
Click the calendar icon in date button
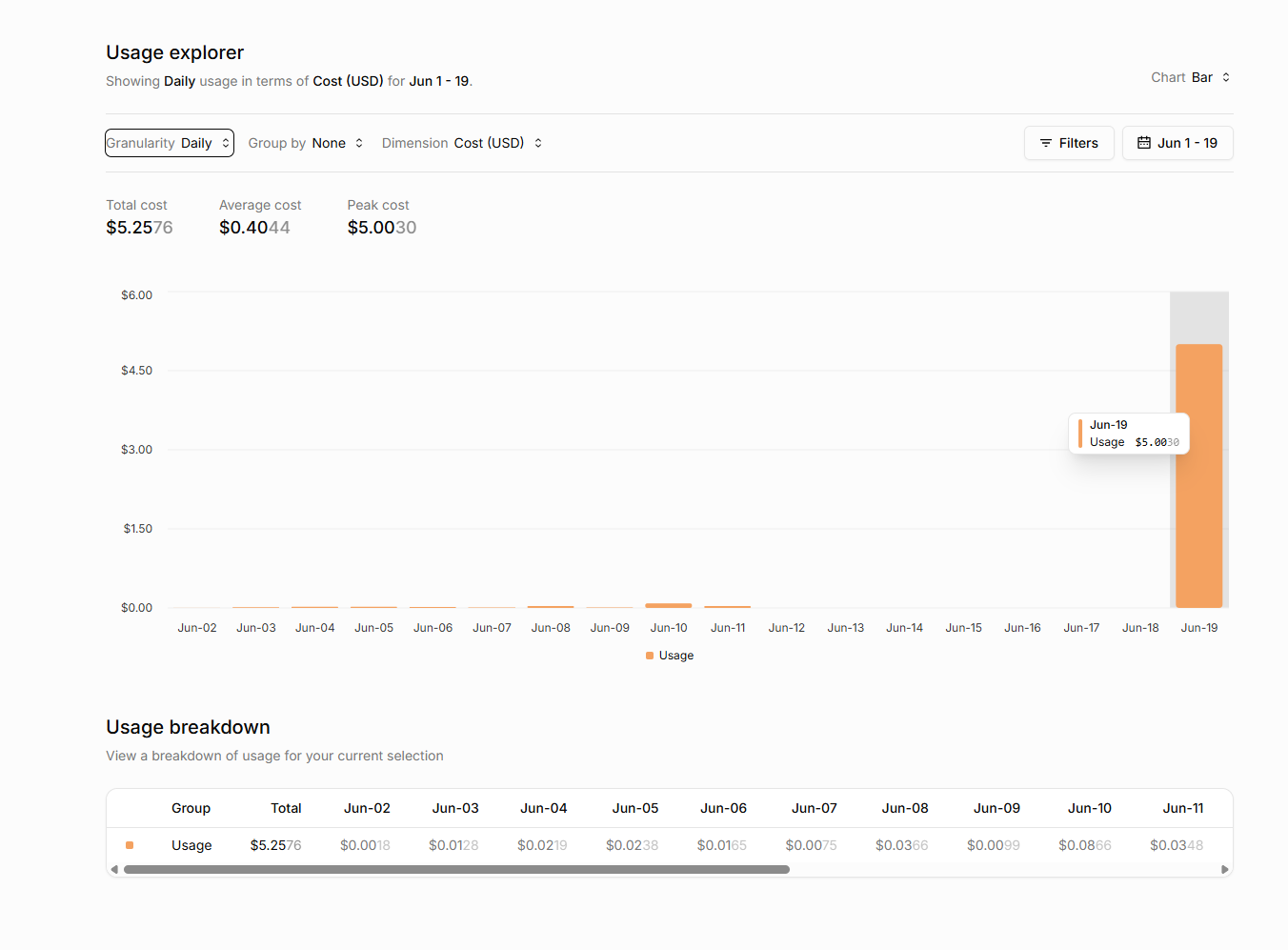(x=1144, y=143)
